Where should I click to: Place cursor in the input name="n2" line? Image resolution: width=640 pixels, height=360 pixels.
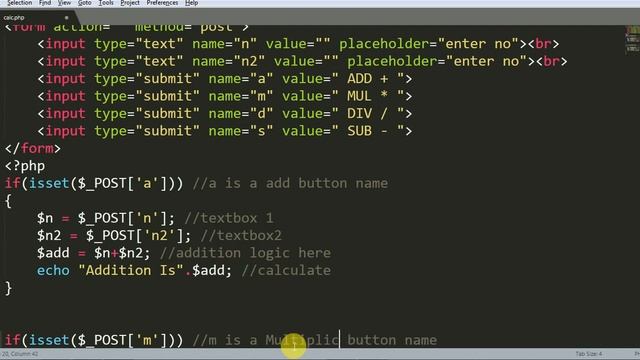click(302, 61)
